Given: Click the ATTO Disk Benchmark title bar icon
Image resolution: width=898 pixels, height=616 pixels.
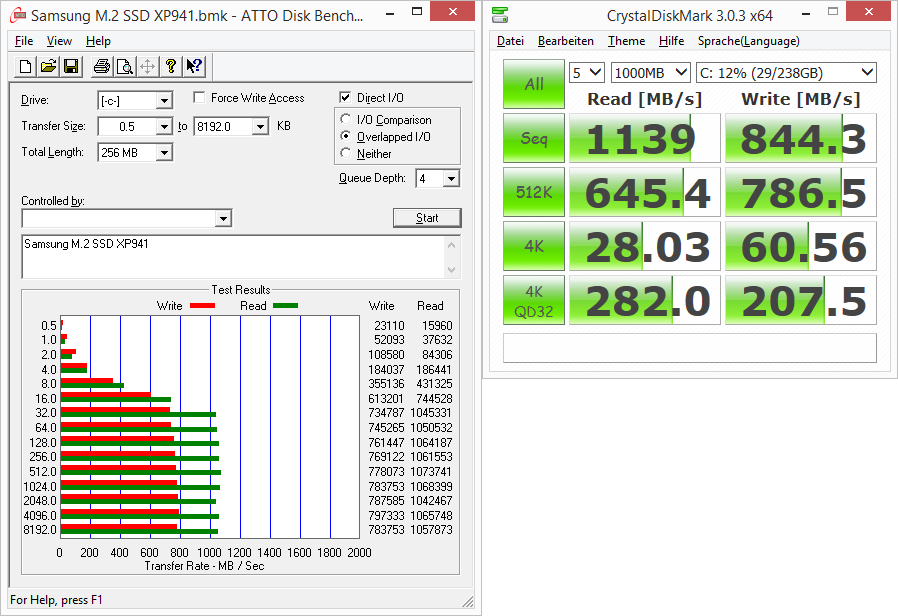Looking at the screenshot, I should [x=18, y=15].
